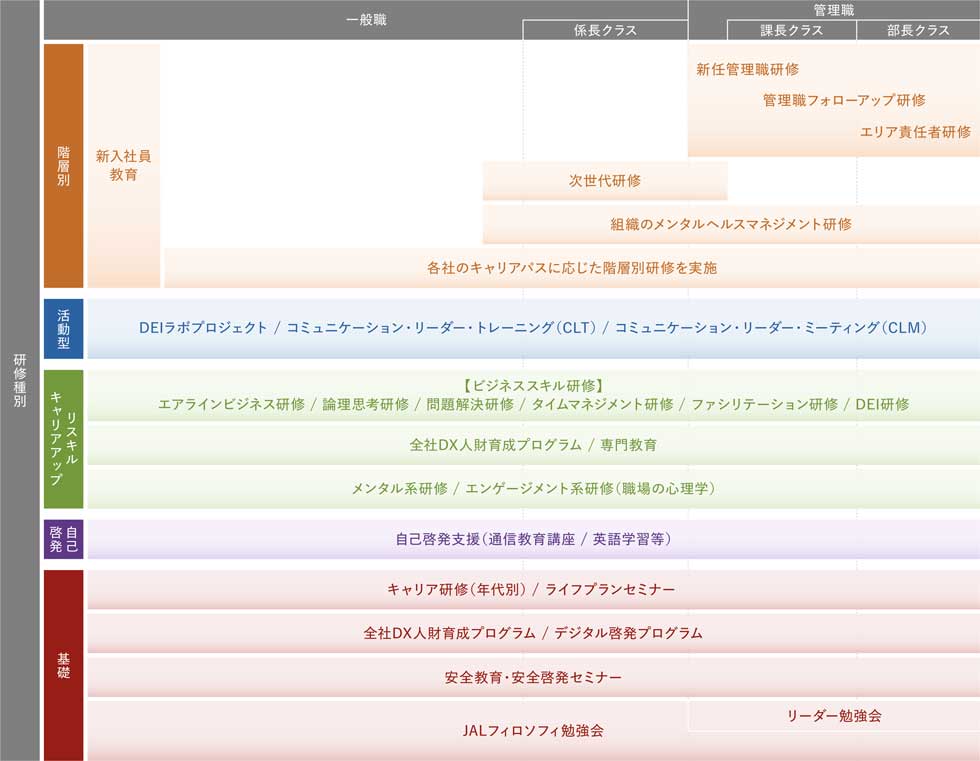980x761 pixels.
Task: Click the 研修種別 vertical label
Action: tap(20, 380)
